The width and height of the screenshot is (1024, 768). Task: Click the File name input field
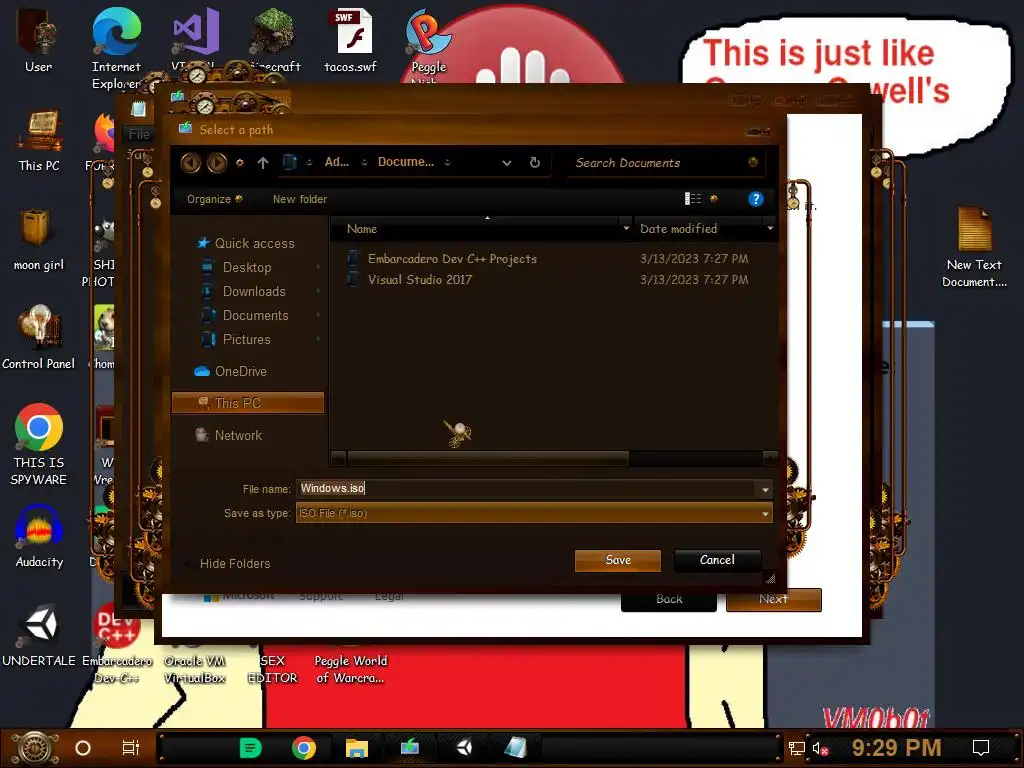(x=526, y=488)
